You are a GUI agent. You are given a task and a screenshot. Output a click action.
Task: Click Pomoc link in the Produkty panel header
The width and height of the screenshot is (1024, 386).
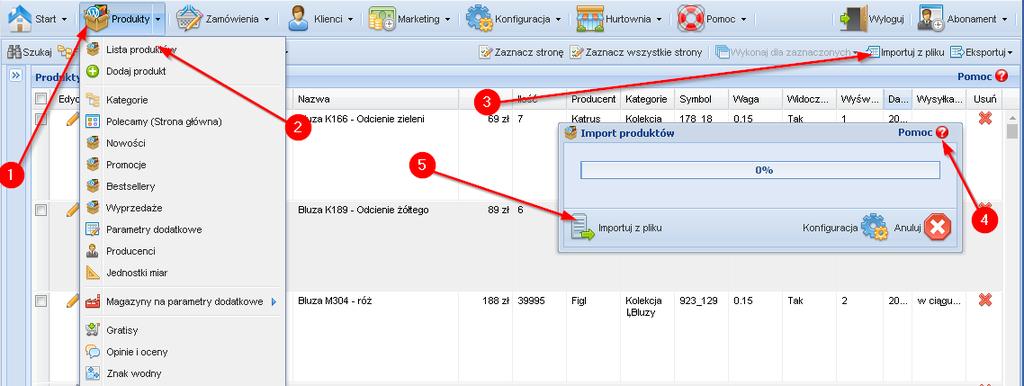click(975, 76)
